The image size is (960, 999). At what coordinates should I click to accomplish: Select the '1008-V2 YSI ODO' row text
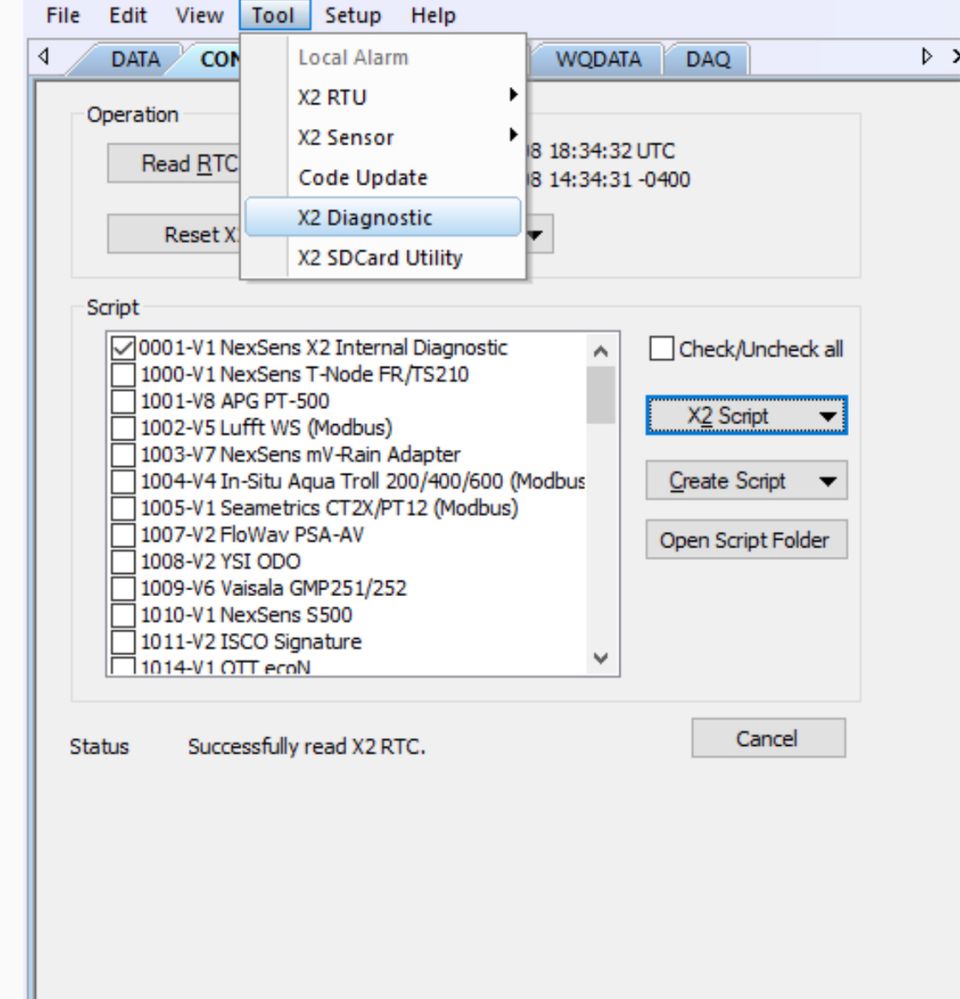coord(220,561)
